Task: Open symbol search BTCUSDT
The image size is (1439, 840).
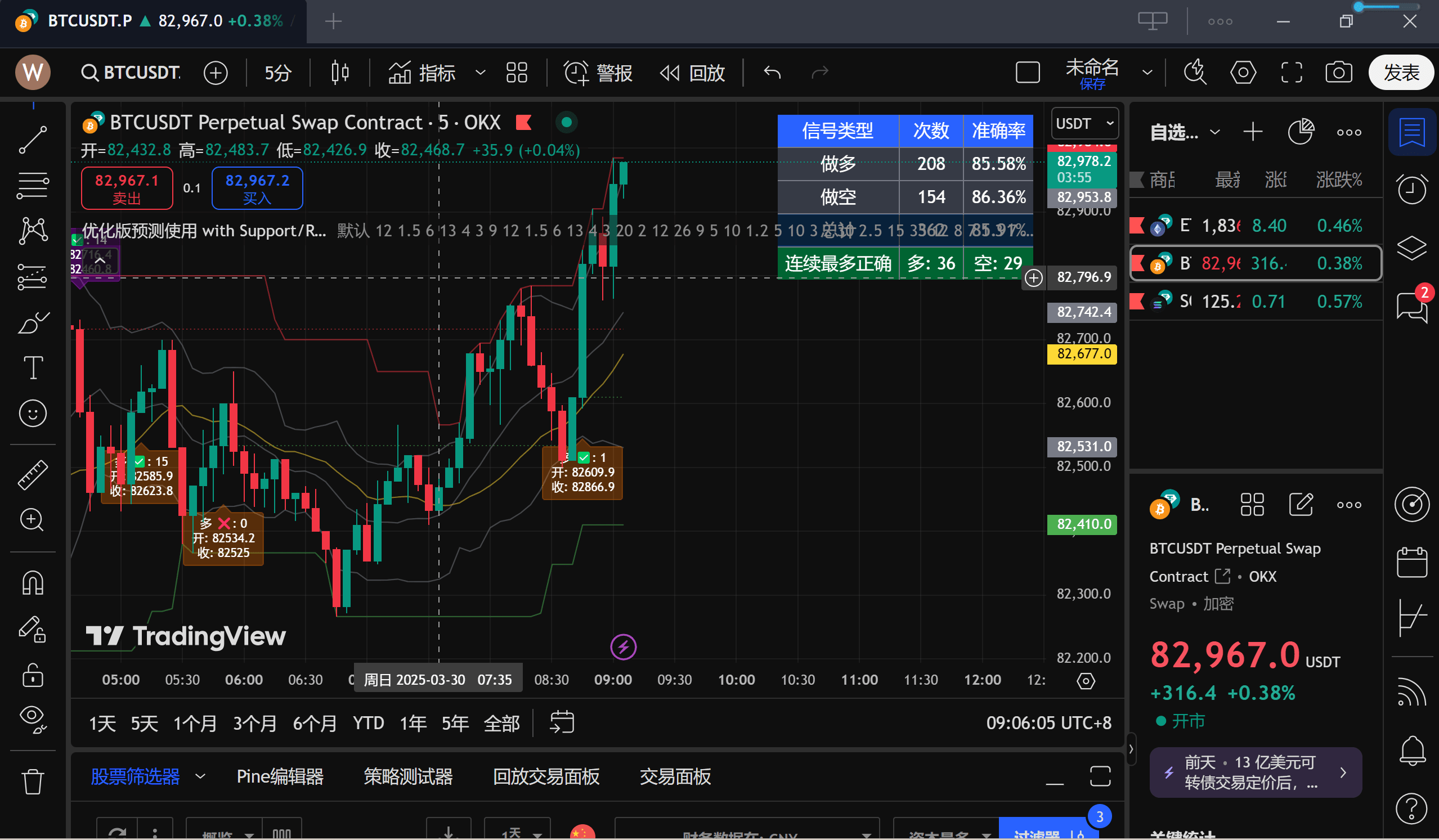Action: coord(130,73)
